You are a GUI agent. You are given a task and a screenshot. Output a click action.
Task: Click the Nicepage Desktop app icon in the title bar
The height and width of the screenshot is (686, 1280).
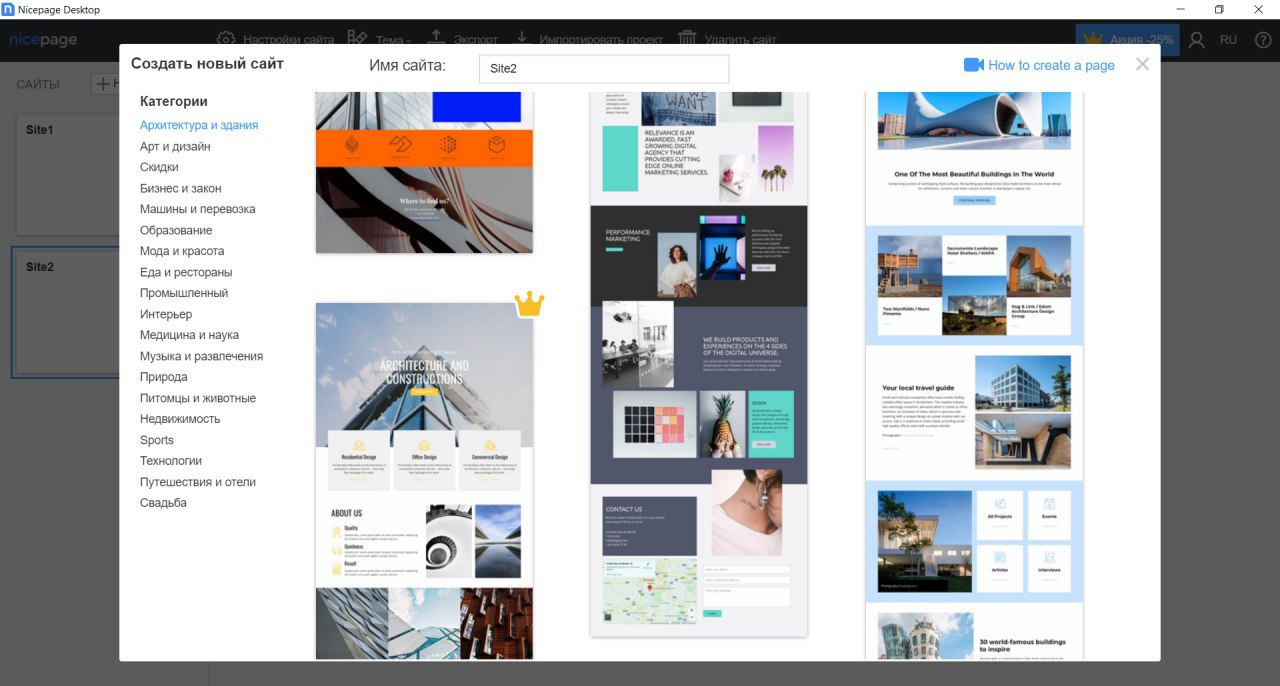[x=9, y=9]
